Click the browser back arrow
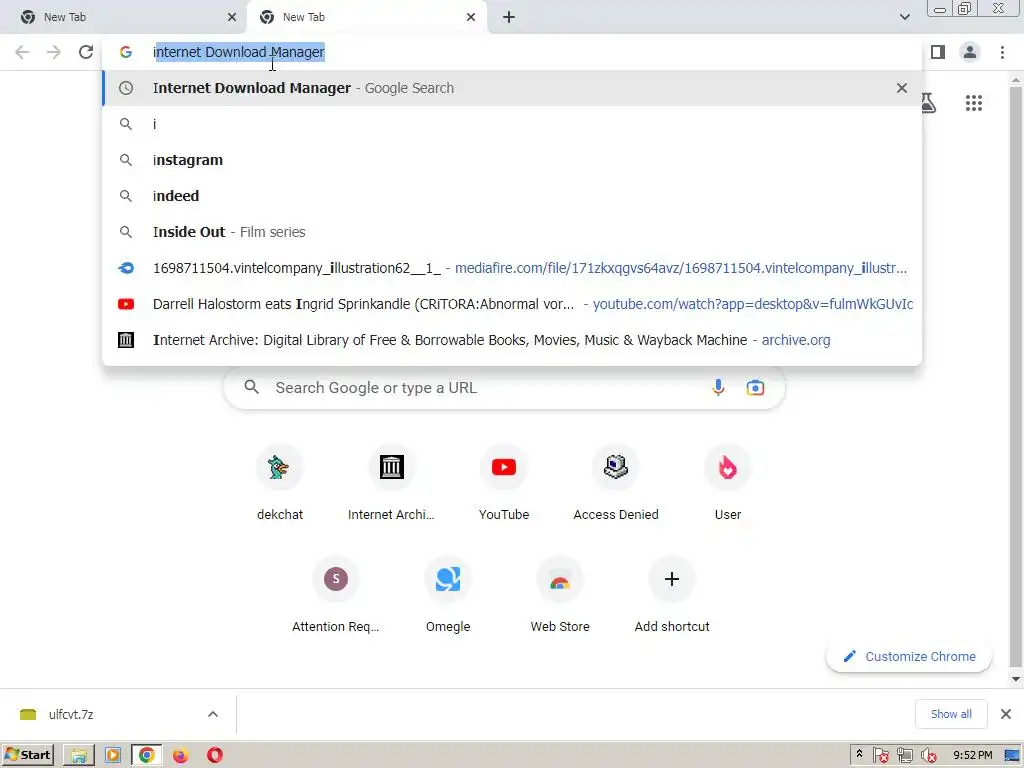This screenshot has height=768, width=1024. [x=22, y=52]
